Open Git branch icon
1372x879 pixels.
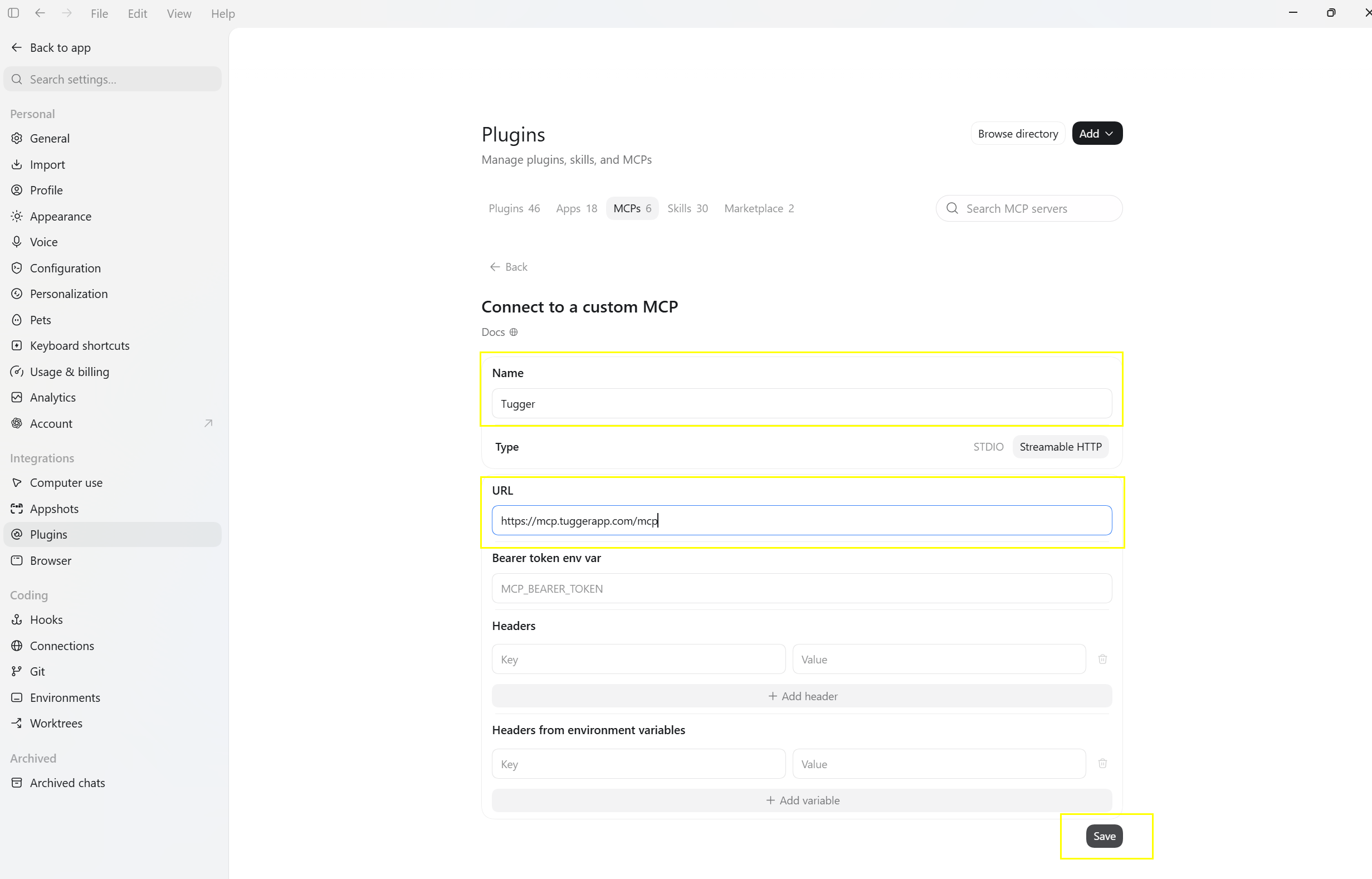click(x=17, y=672)
